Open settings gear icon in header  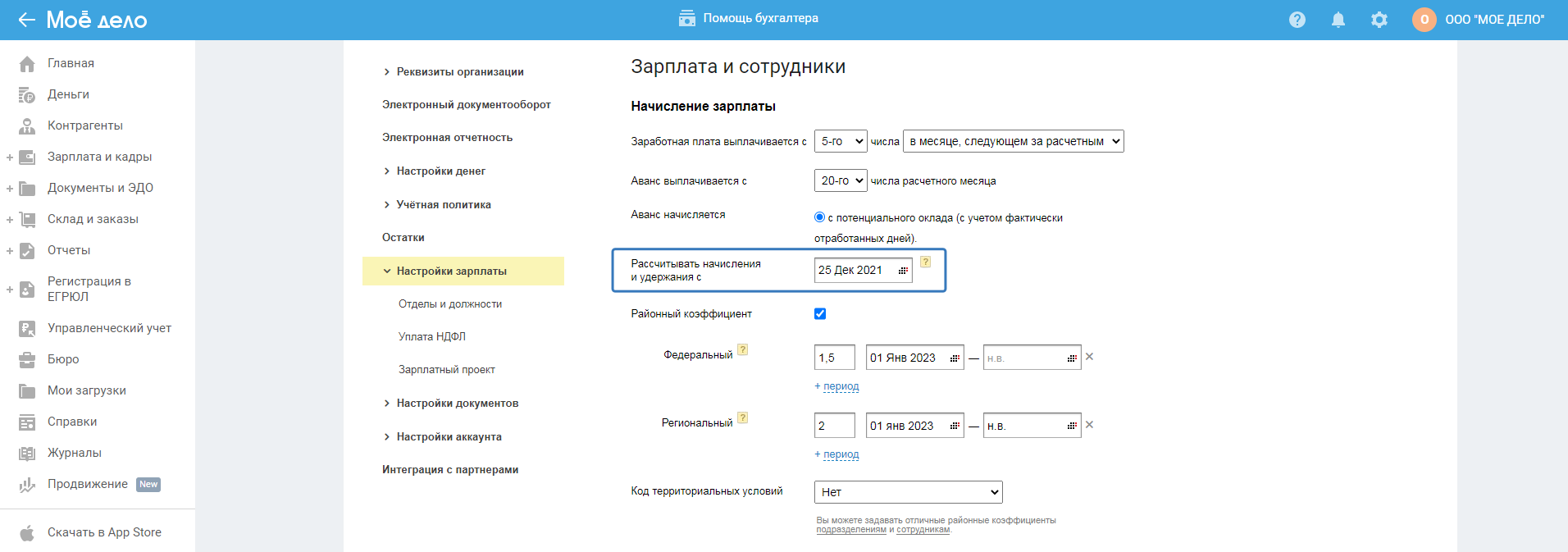[1379, 20]
